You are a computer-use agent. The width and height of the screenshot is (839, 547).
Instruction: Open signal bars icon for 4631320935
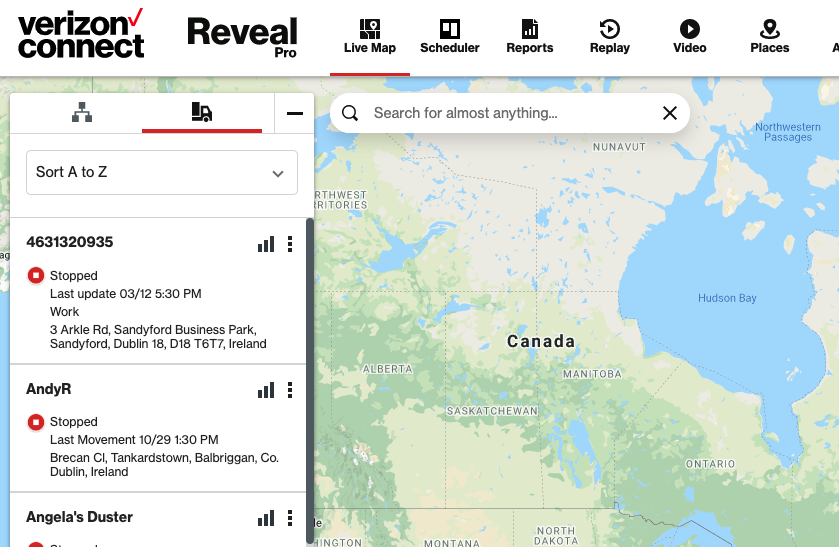point(266,244)
